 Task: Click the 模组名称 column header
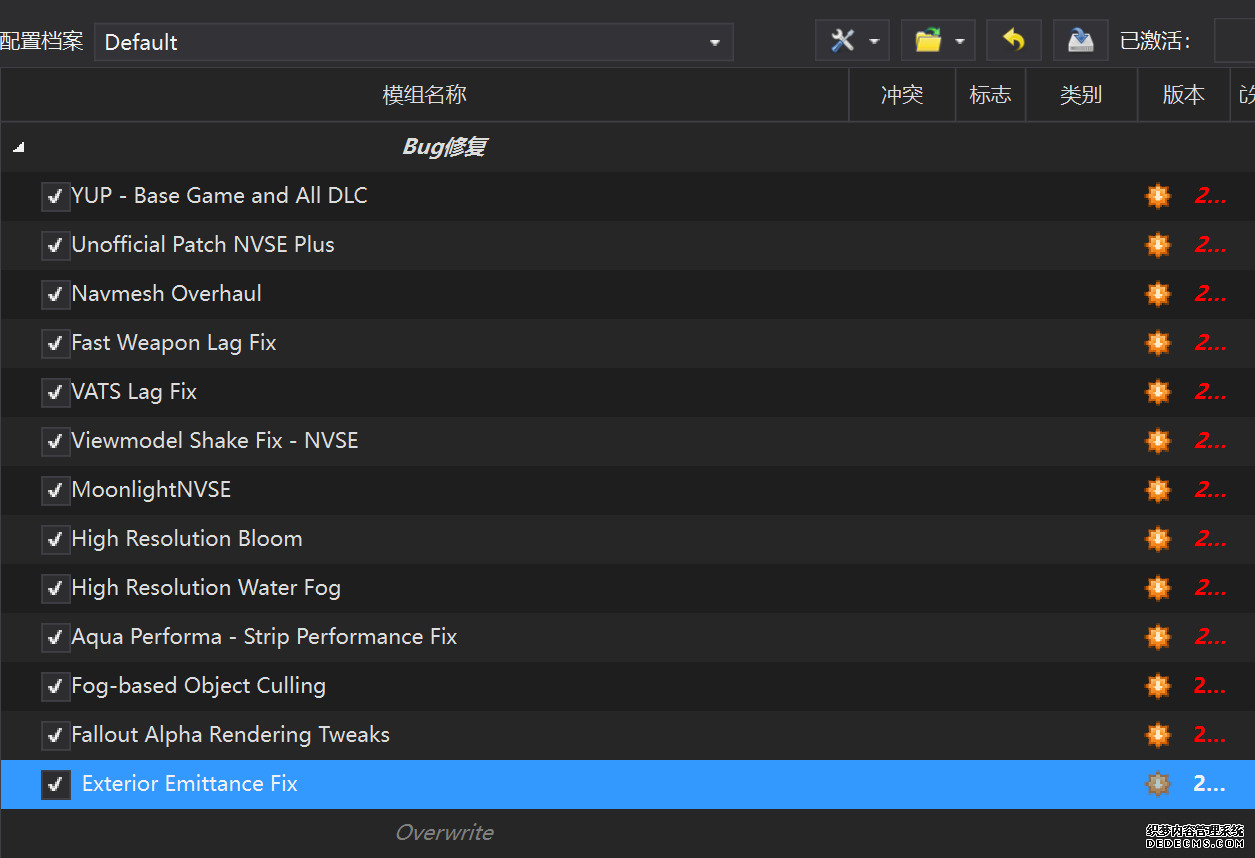tap(424, 95)
